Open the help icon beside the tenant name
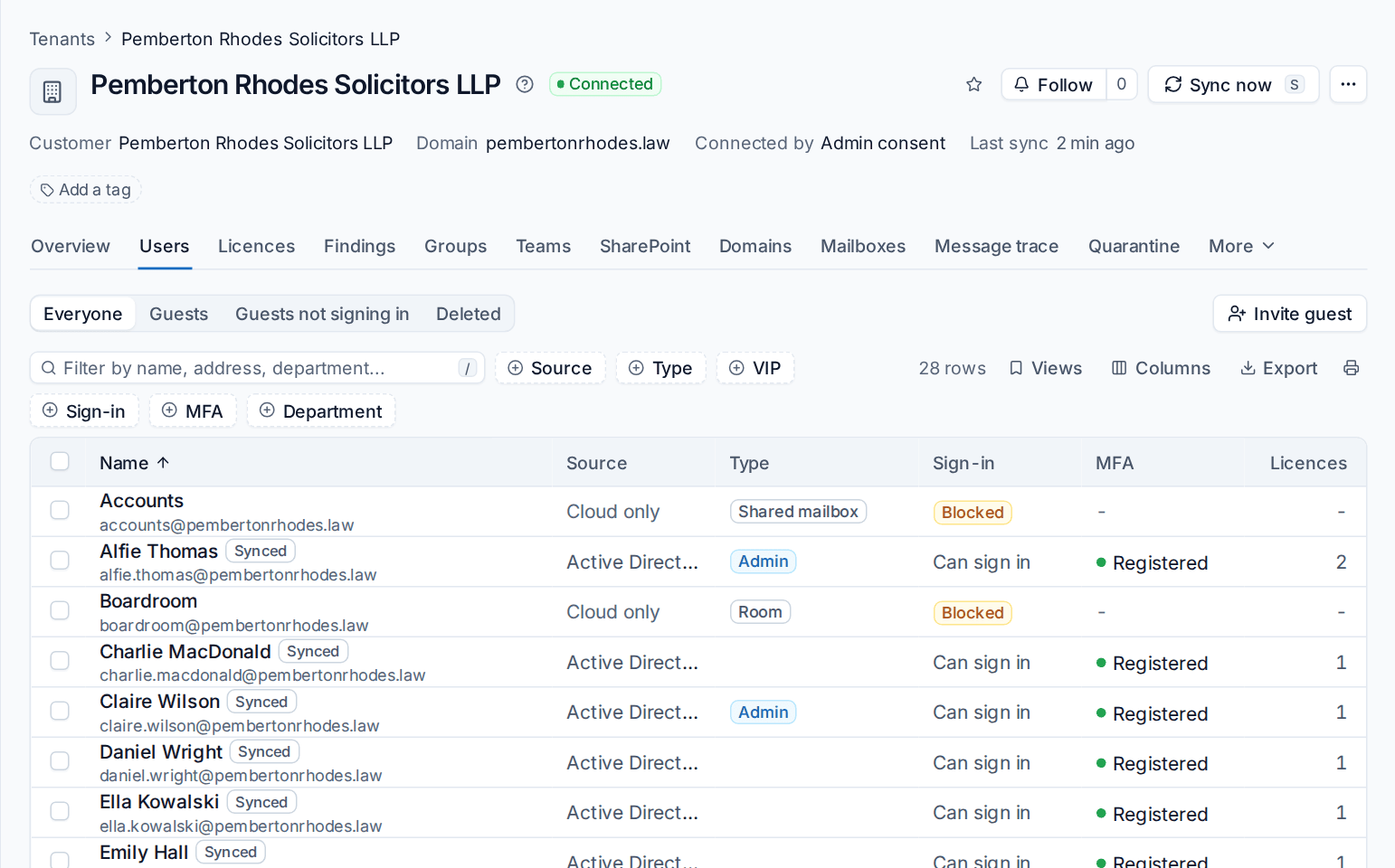 point(525,84)
